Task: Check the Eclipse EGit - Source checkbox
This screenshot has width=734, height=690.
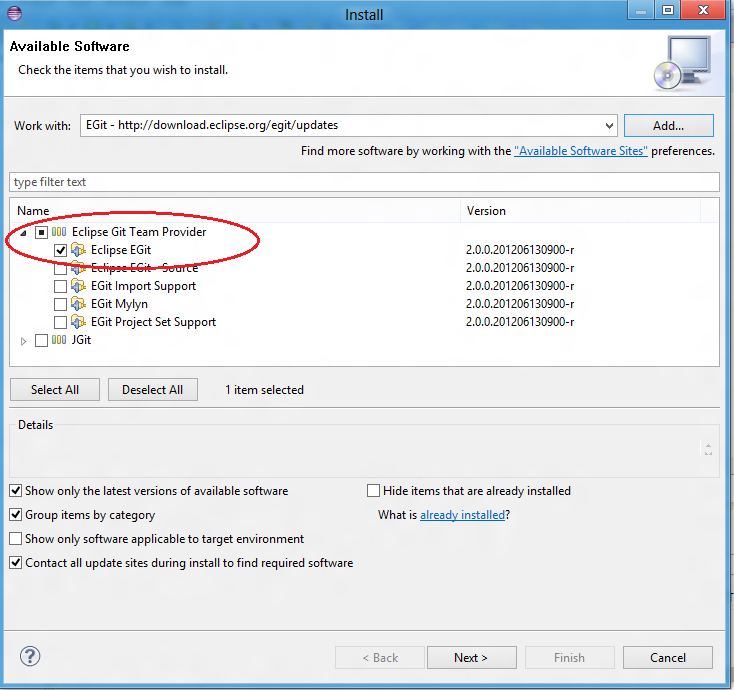Action: (x=60, y=269)
